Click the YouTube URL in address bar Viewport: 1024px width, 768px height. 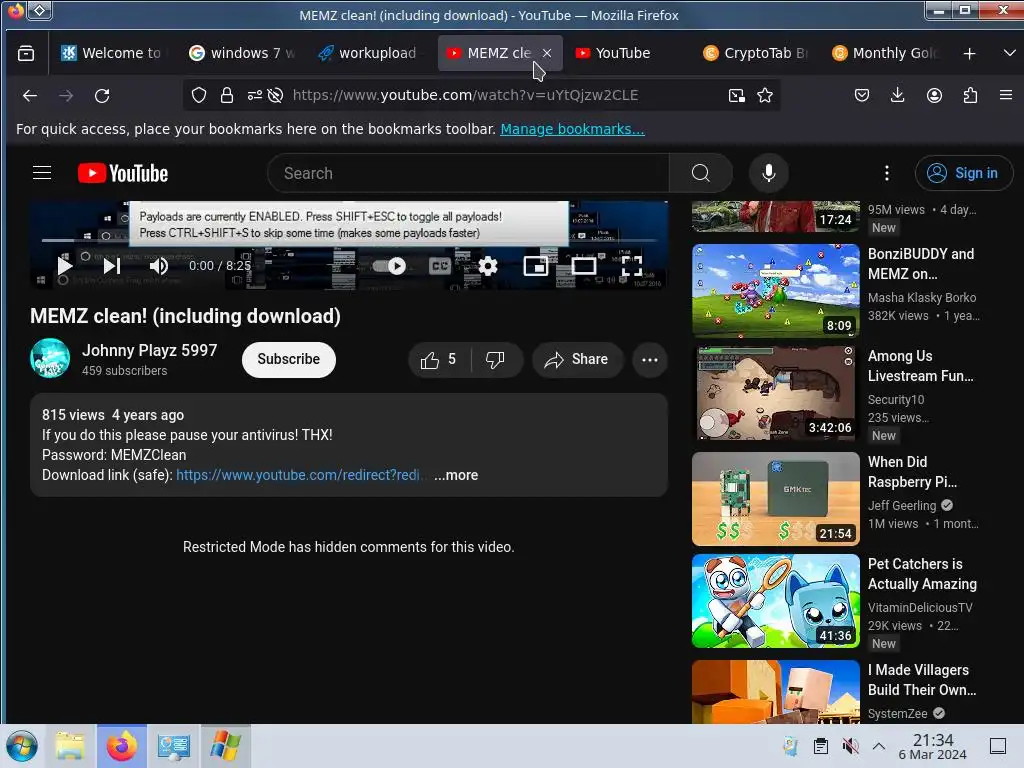(465, 95)
